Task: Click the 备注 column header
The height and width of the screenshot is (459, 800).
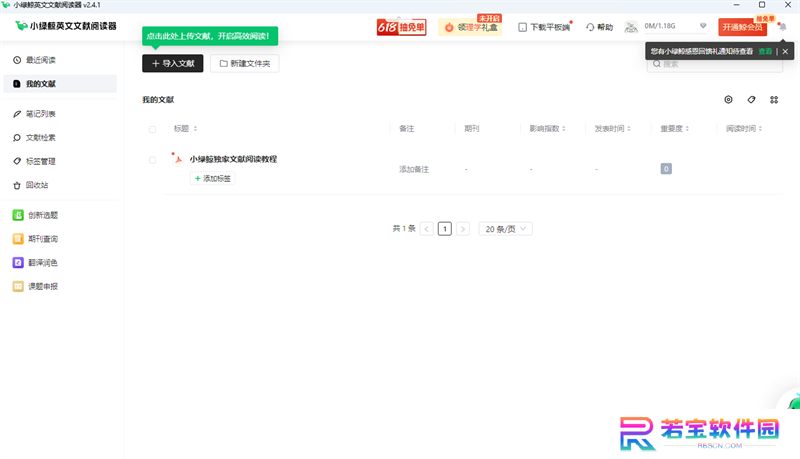Action: (x=407, y=129)
